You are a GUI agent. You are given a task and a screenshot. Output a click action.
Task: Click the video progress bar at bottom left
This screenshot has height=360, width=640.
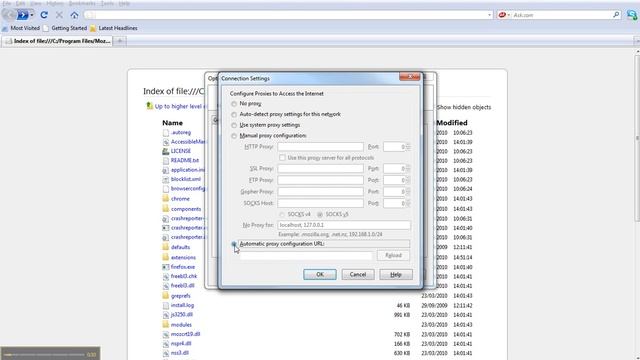[45, 355]
